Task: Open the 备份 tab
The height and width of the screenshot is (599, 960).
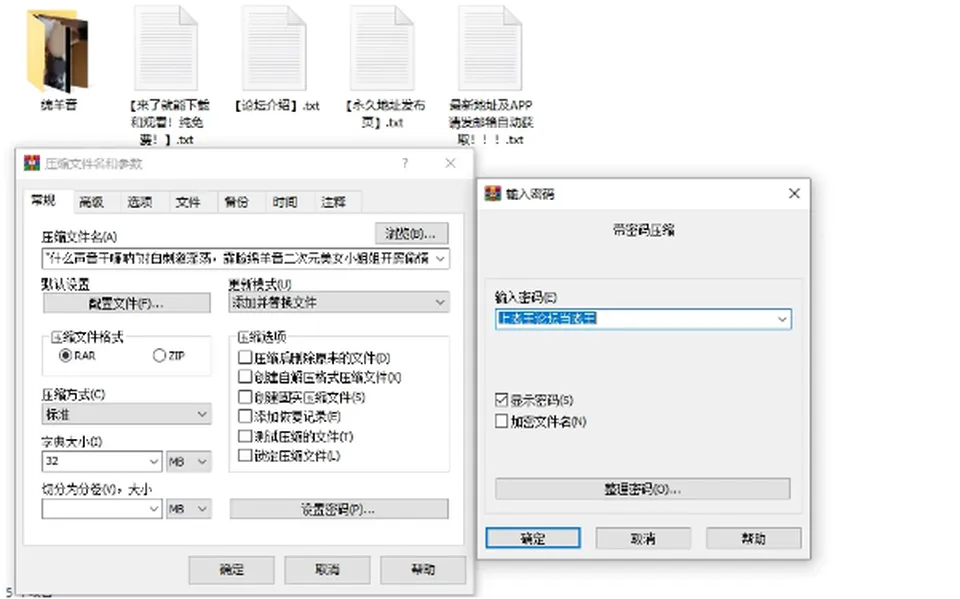Action: coord(236,202)
